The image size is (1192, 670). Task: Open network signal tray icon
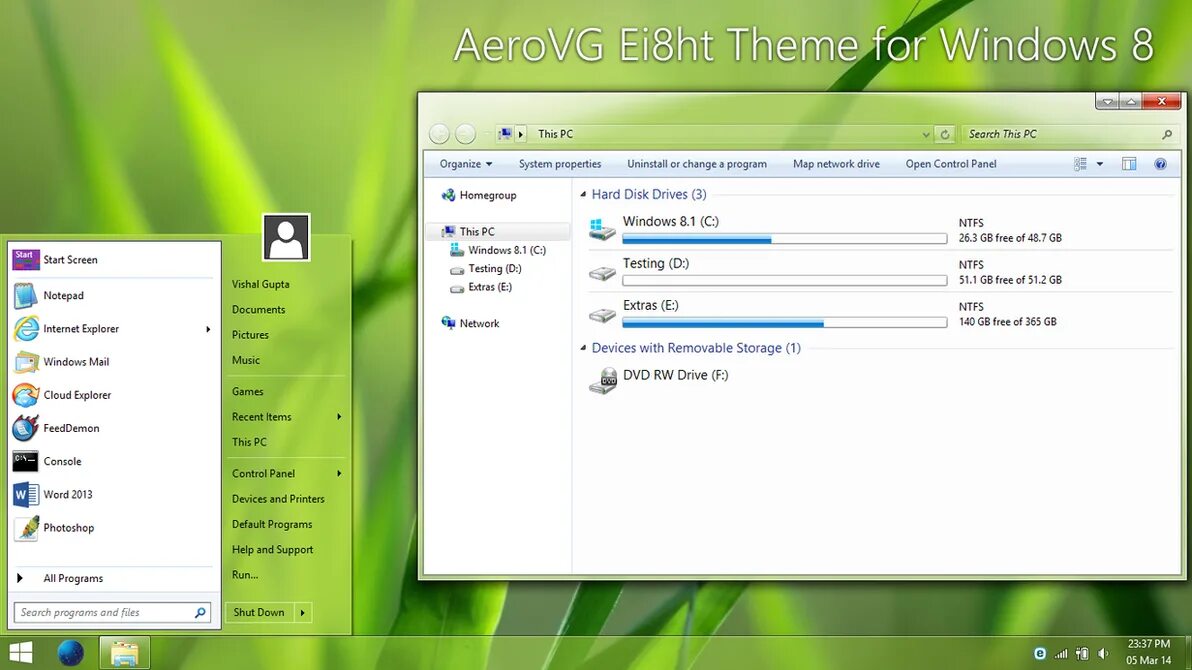pyautogui.click(x=1060, y=654)
